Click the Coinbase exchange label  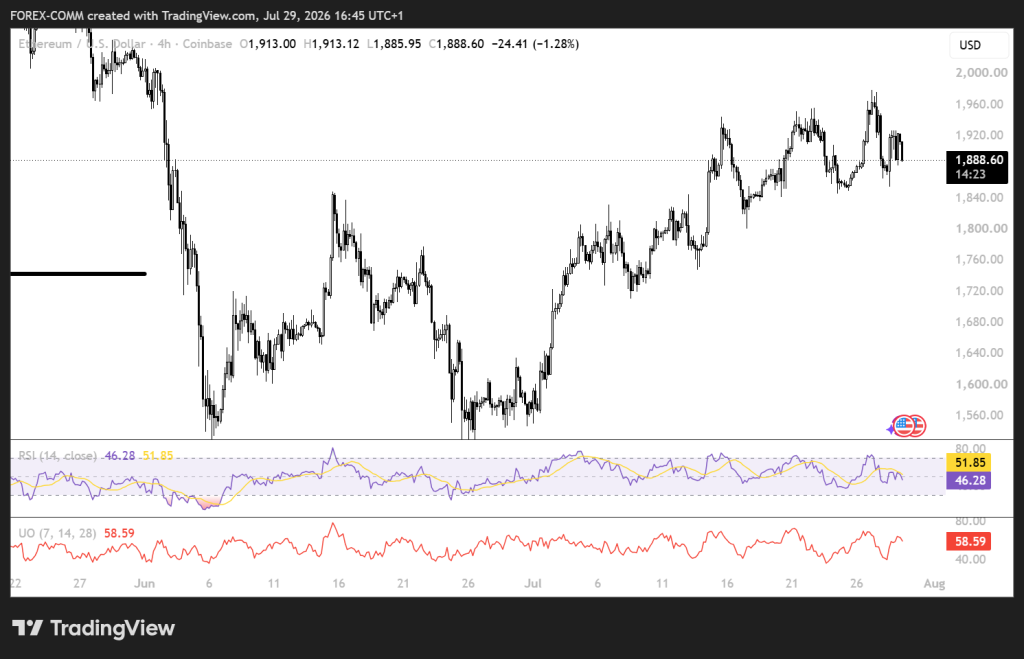(x=207, y=44)
